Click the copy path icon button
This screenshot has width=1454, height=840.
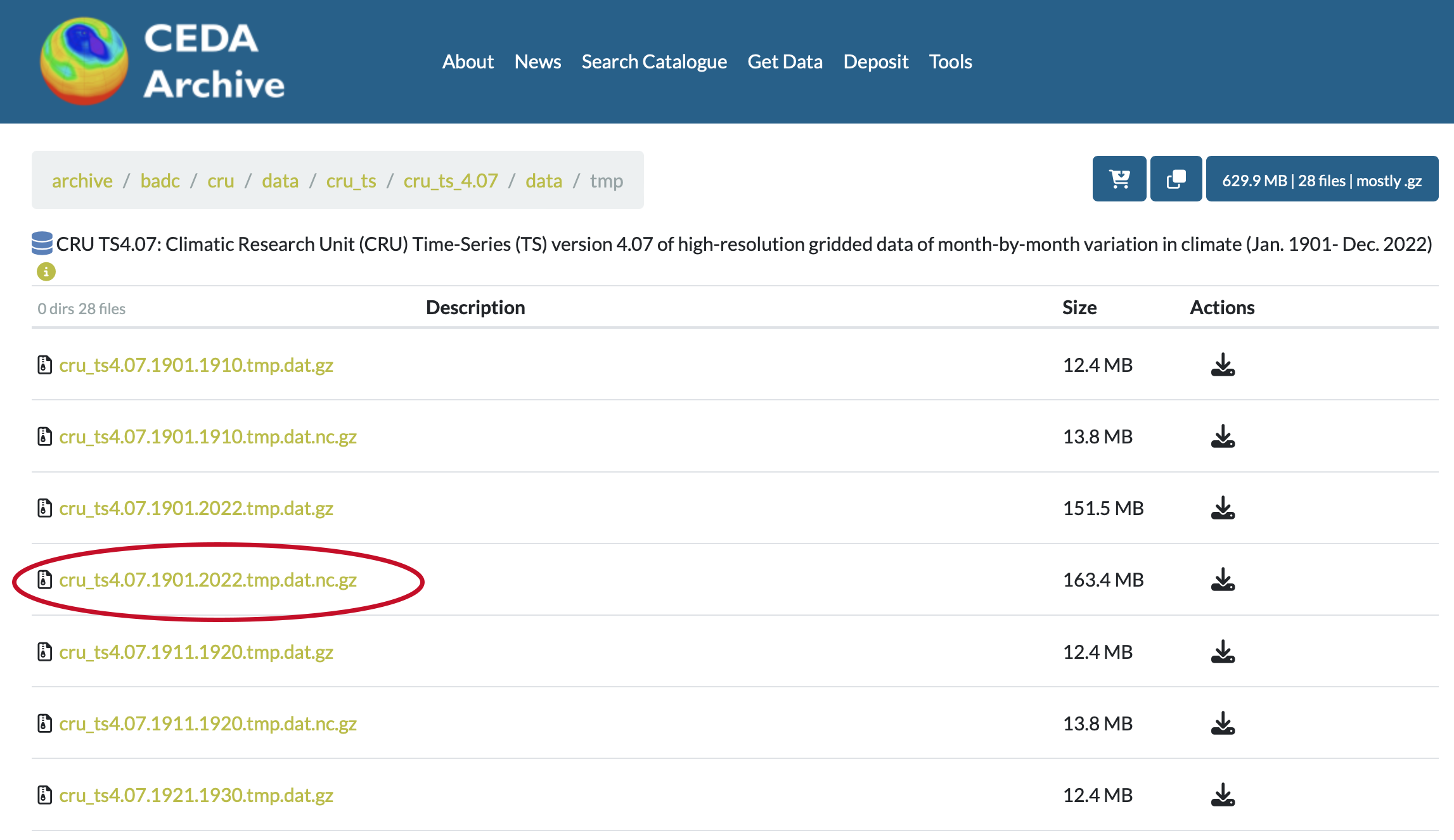coord(1176,179)
